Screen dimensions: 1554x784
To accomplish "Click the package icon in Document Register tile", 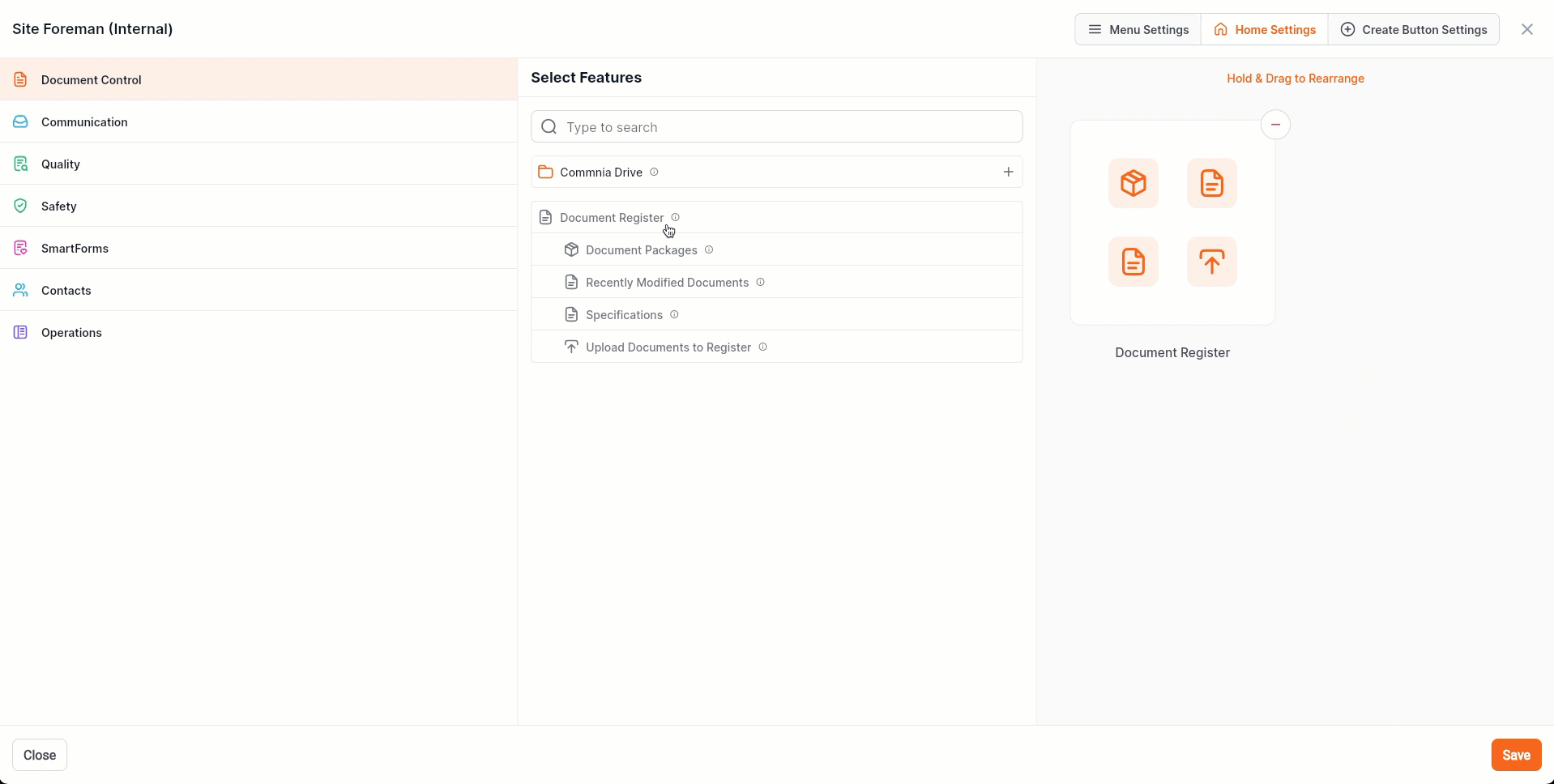I will click(1133, 183).
